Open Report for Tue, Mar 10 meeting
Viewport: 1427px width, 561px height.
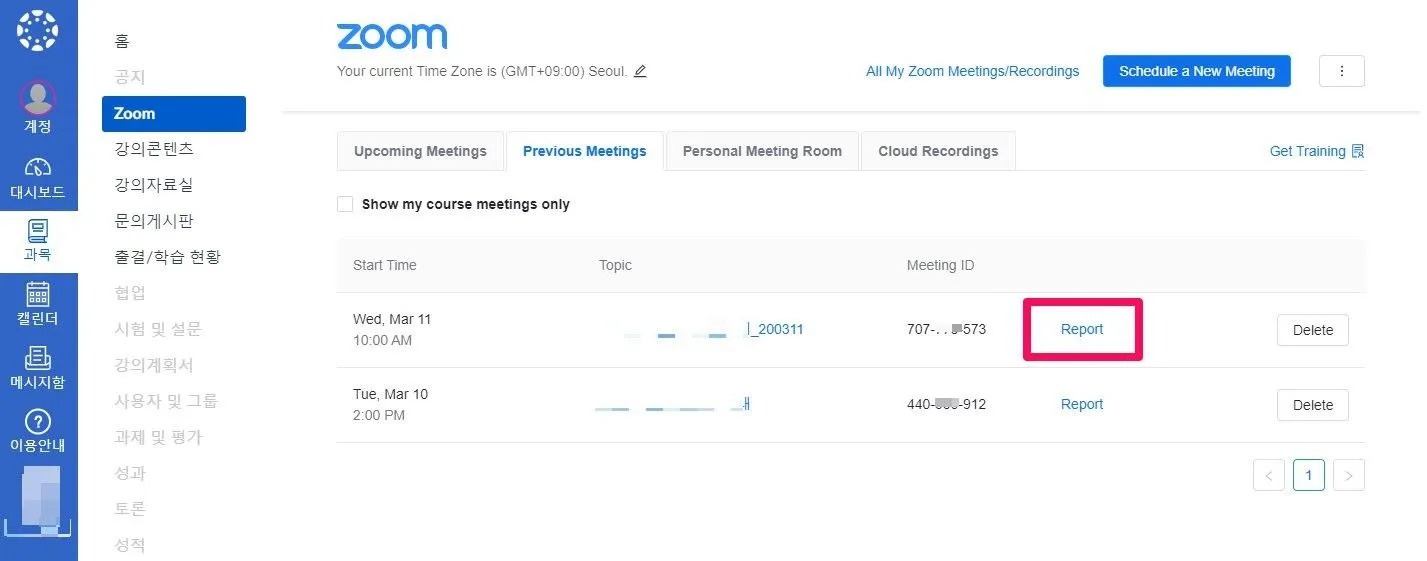coord(1082,404)
